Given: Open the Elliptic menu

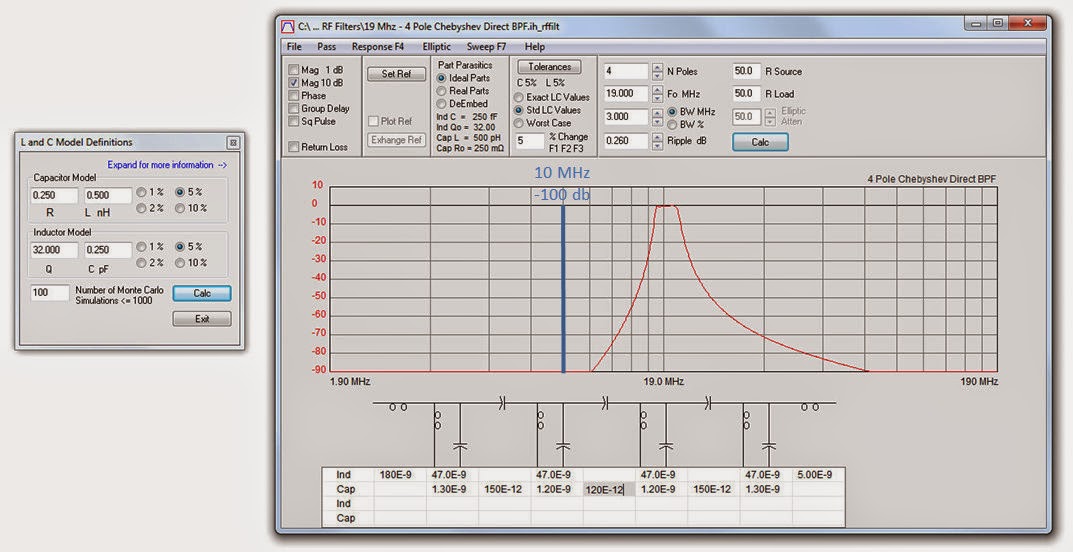Looking at the screenshot, I should pyautogui.click(x=437, y=47).
